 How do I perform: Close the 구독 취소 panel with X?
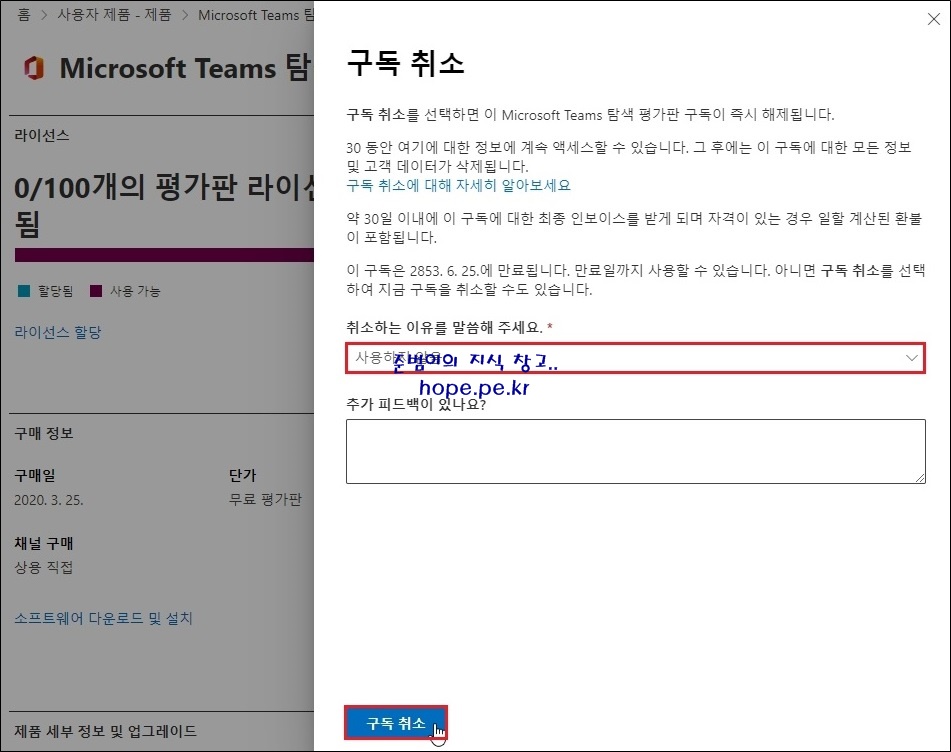pos(933,19)
